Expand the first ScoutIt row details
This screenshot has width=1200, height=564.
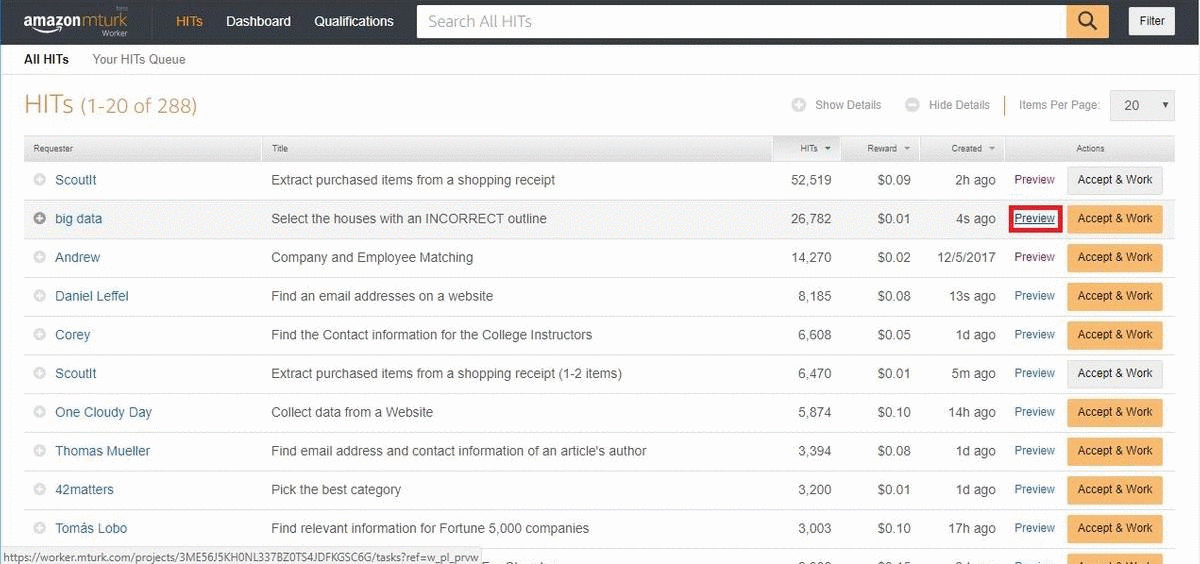pos(40,180)
